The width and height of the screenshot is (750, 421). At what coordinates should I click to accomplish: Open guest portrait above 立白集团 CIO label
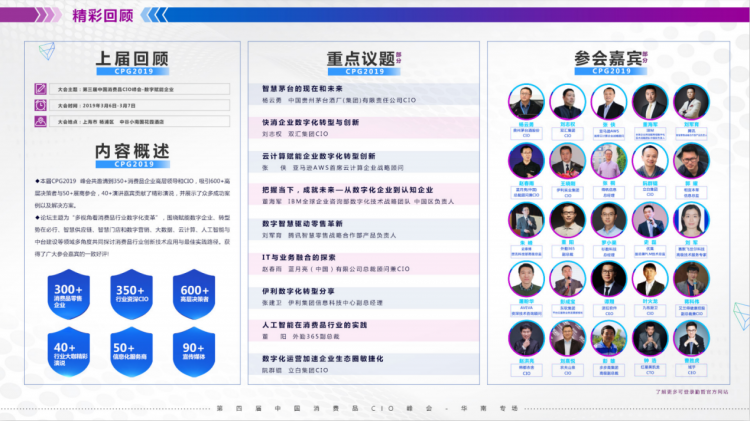point(650,161)
